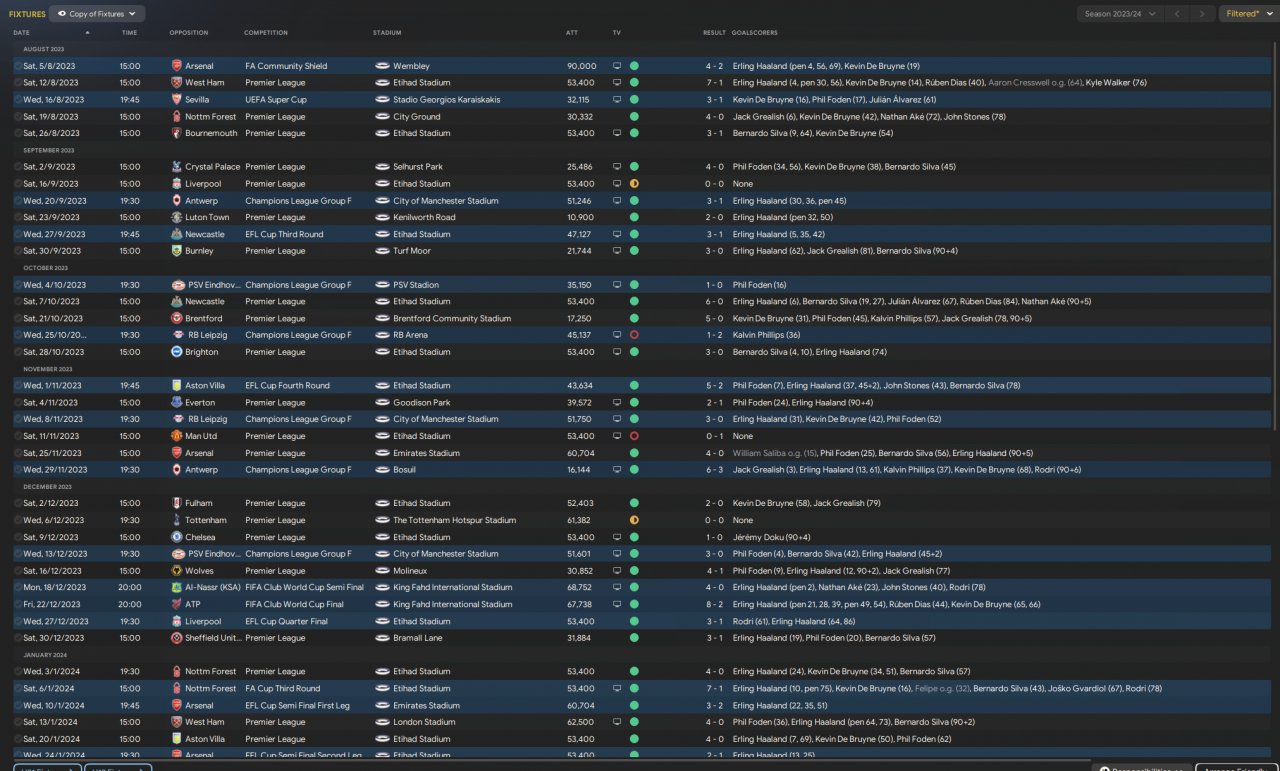Click the Sevilla club badge
1280x771 pixels.
tap(177, 100)
